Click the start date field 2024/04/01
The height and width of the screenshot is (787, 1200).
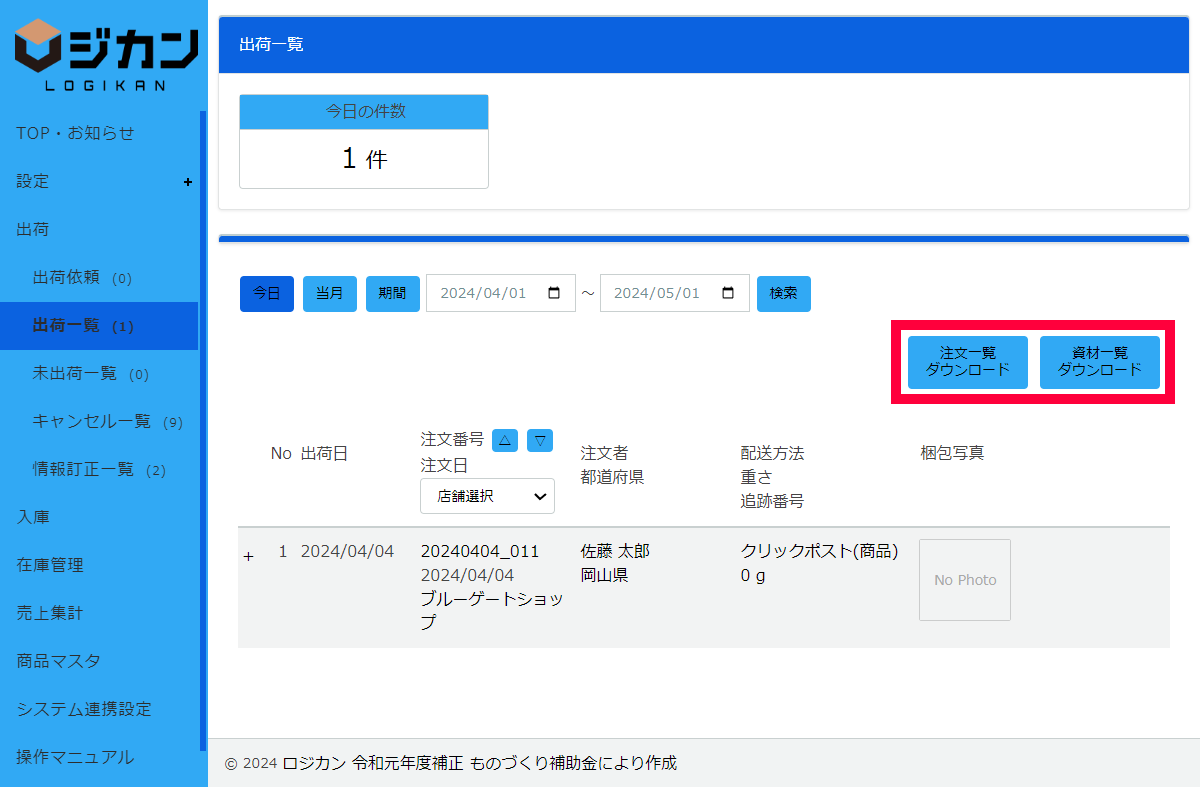[490, 294]
